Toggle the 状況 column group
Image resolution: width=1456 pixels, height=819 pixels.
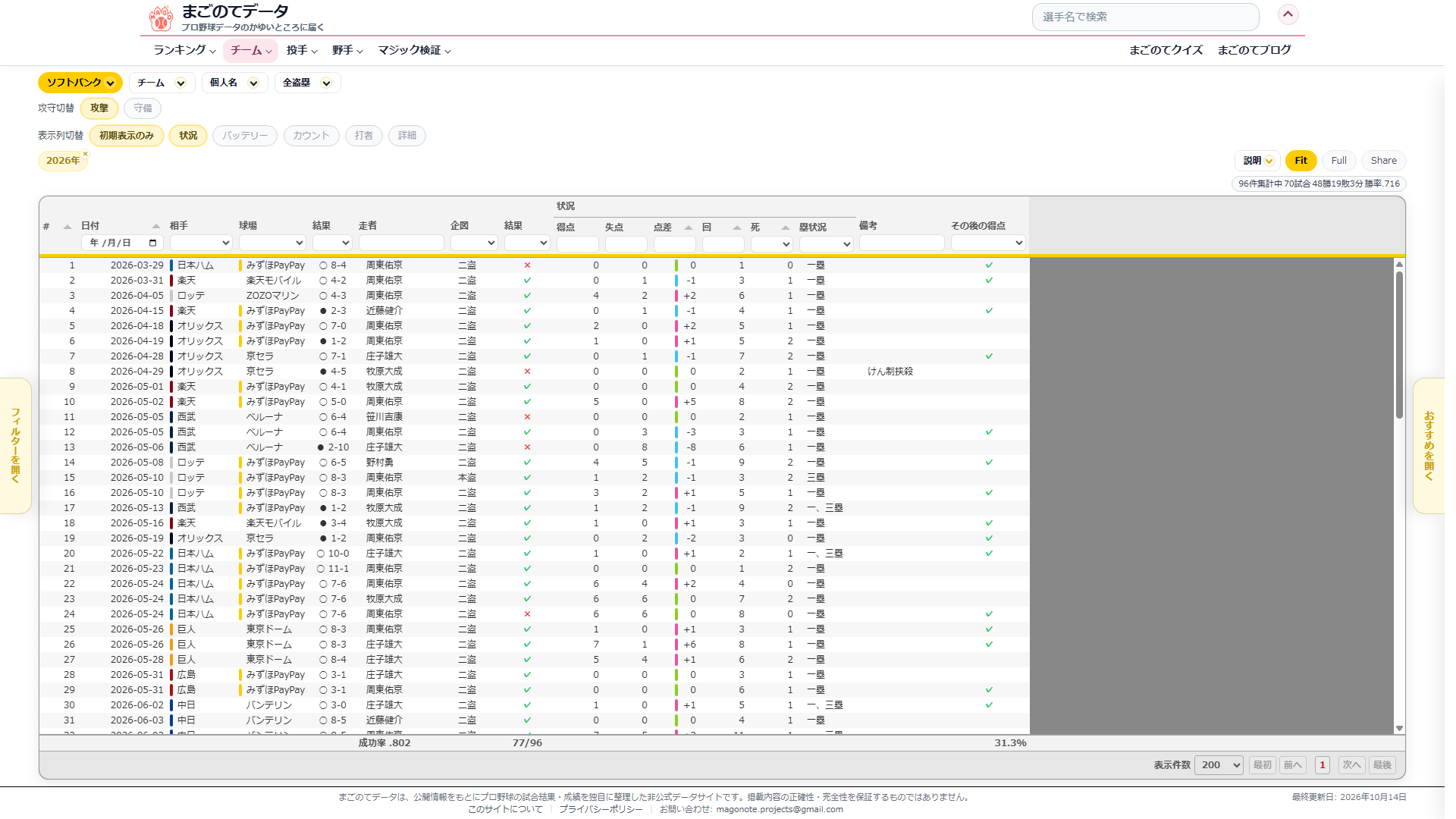[x=188, y=136]
